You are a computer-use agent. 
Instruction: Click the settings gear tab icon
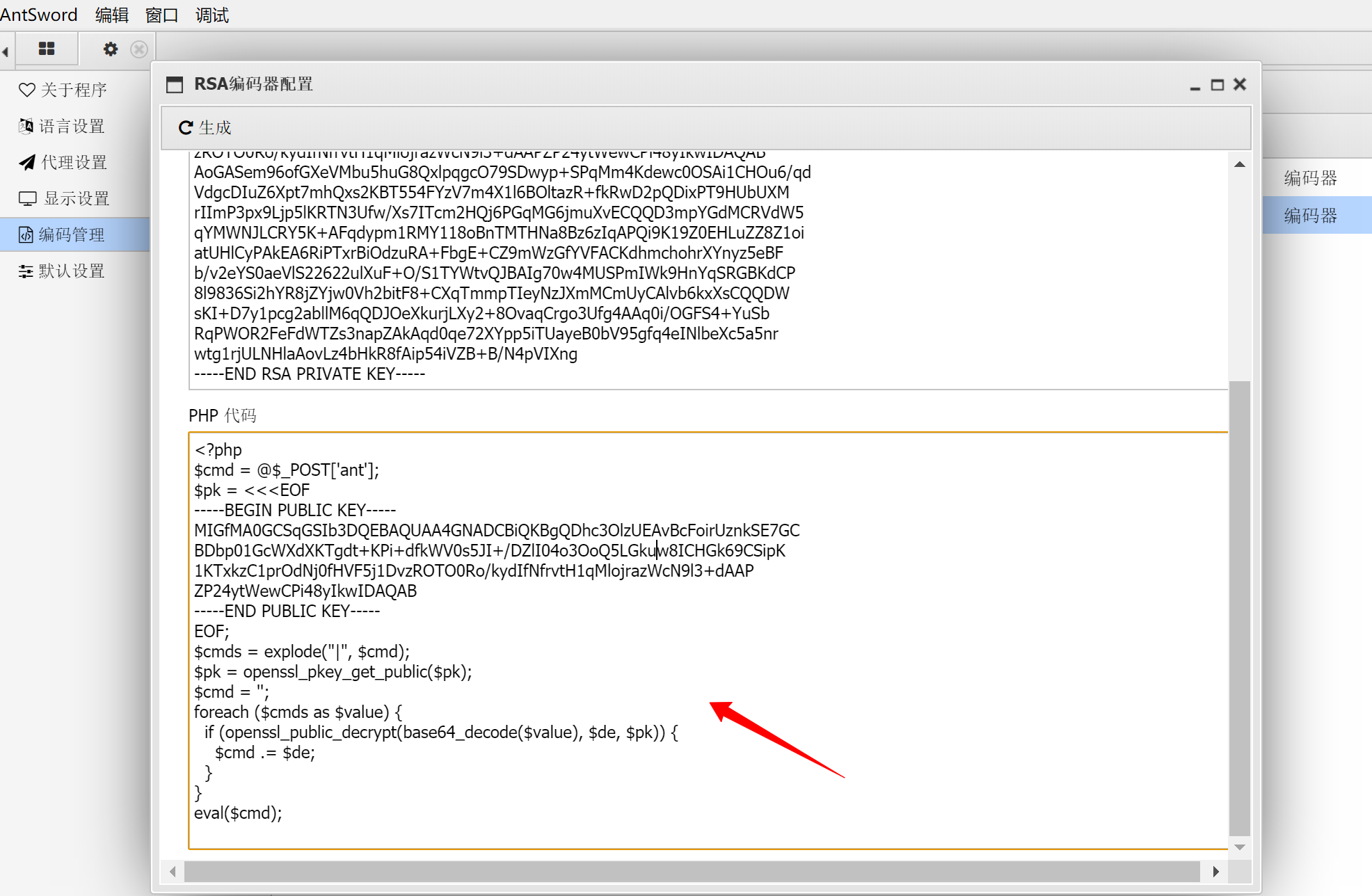tap(110, 49)
